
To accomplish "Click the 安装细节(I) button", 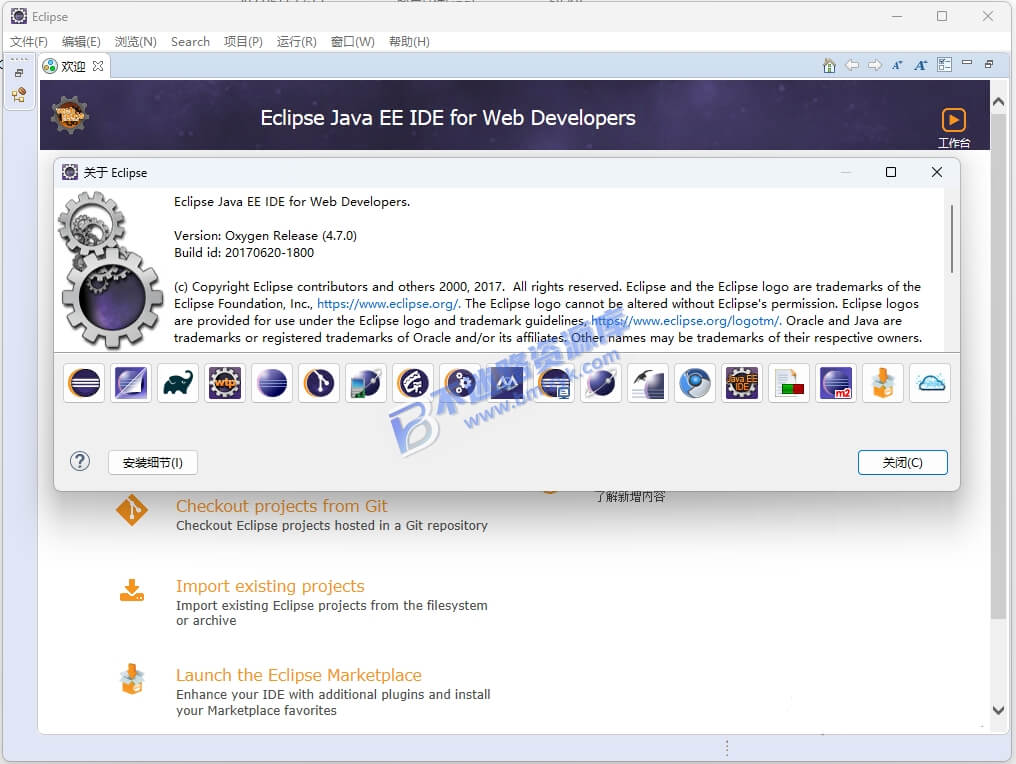I will pyautogui.click(x=153, y=463).
